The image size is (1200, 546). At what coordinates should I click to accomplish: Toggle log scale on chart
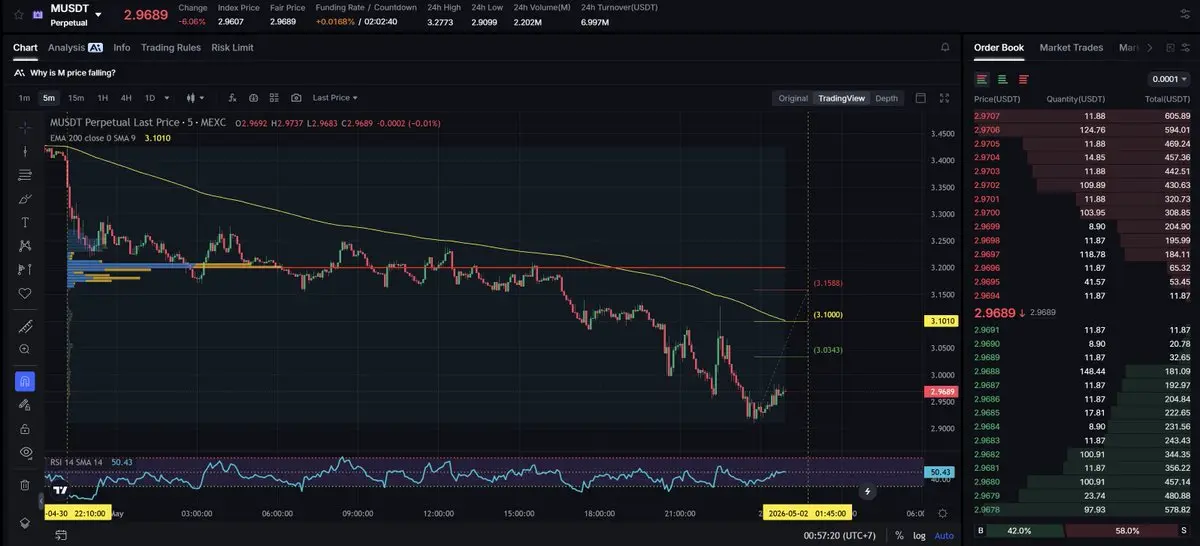(x=920, y=535)
